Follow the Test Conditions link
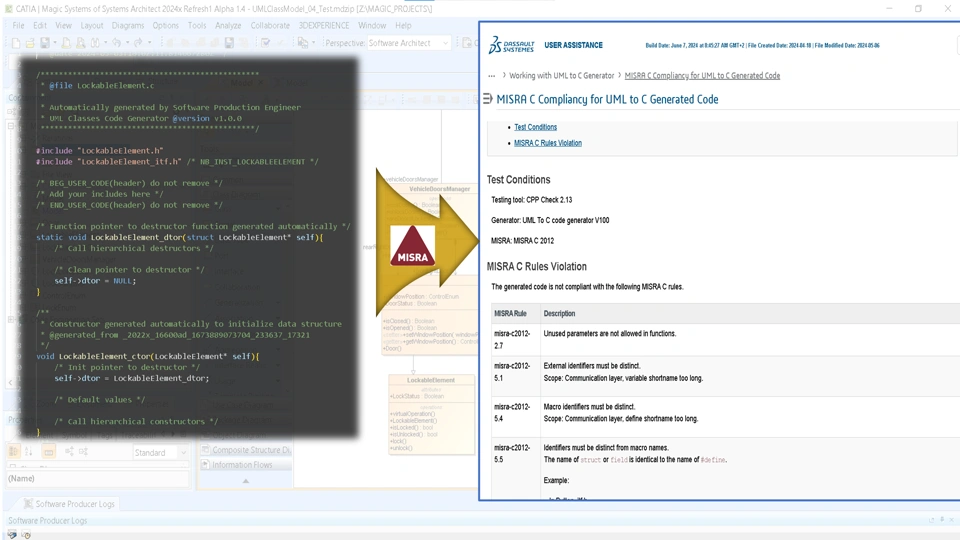Image resolution: width=960 pixels, height=540 pixels. click(x=535, y=127)
